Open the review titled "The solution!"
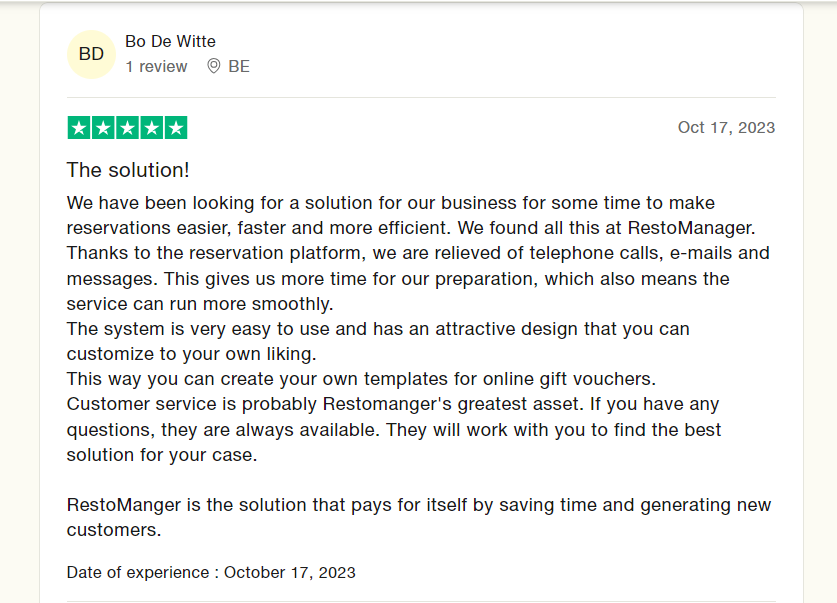Viewport: 837px width, 603px height. pos(128,170)
